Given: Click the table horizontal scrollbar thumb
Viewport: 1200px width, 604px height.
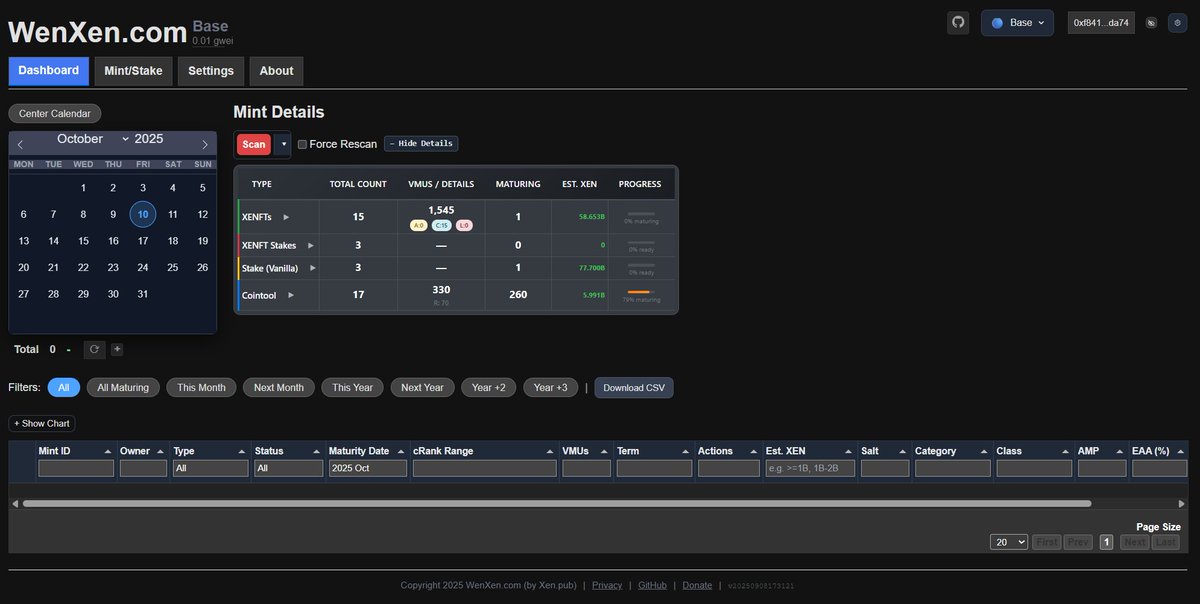Looking at the screenshot, I should pos(557,503).
